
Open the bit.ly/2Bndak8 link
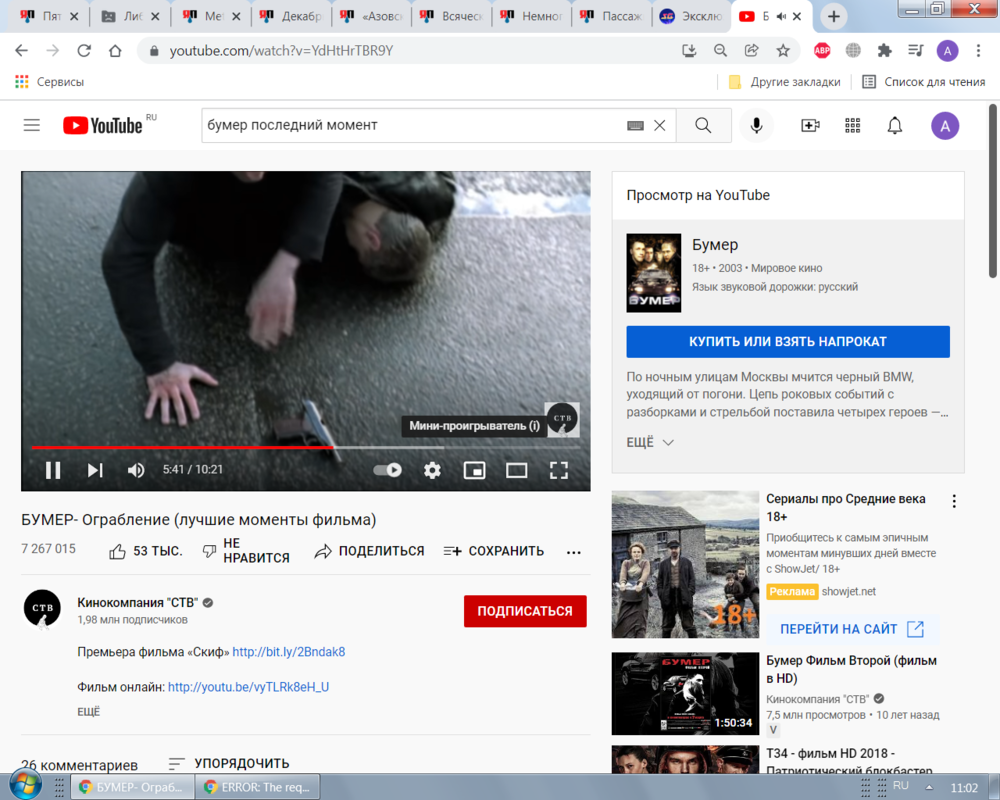coord(289,652)
